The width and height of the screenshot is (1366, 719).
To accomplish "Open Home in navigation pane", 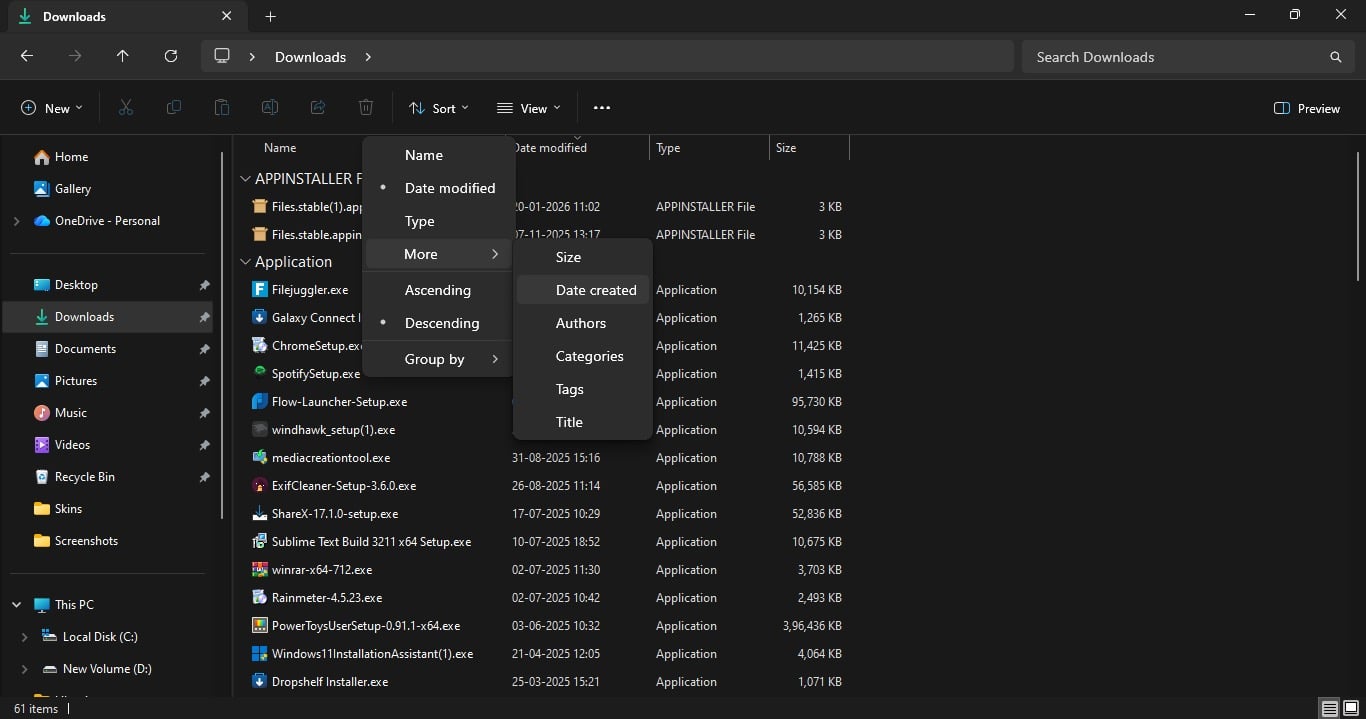I will pyautogui.click(x=110, y=157).
